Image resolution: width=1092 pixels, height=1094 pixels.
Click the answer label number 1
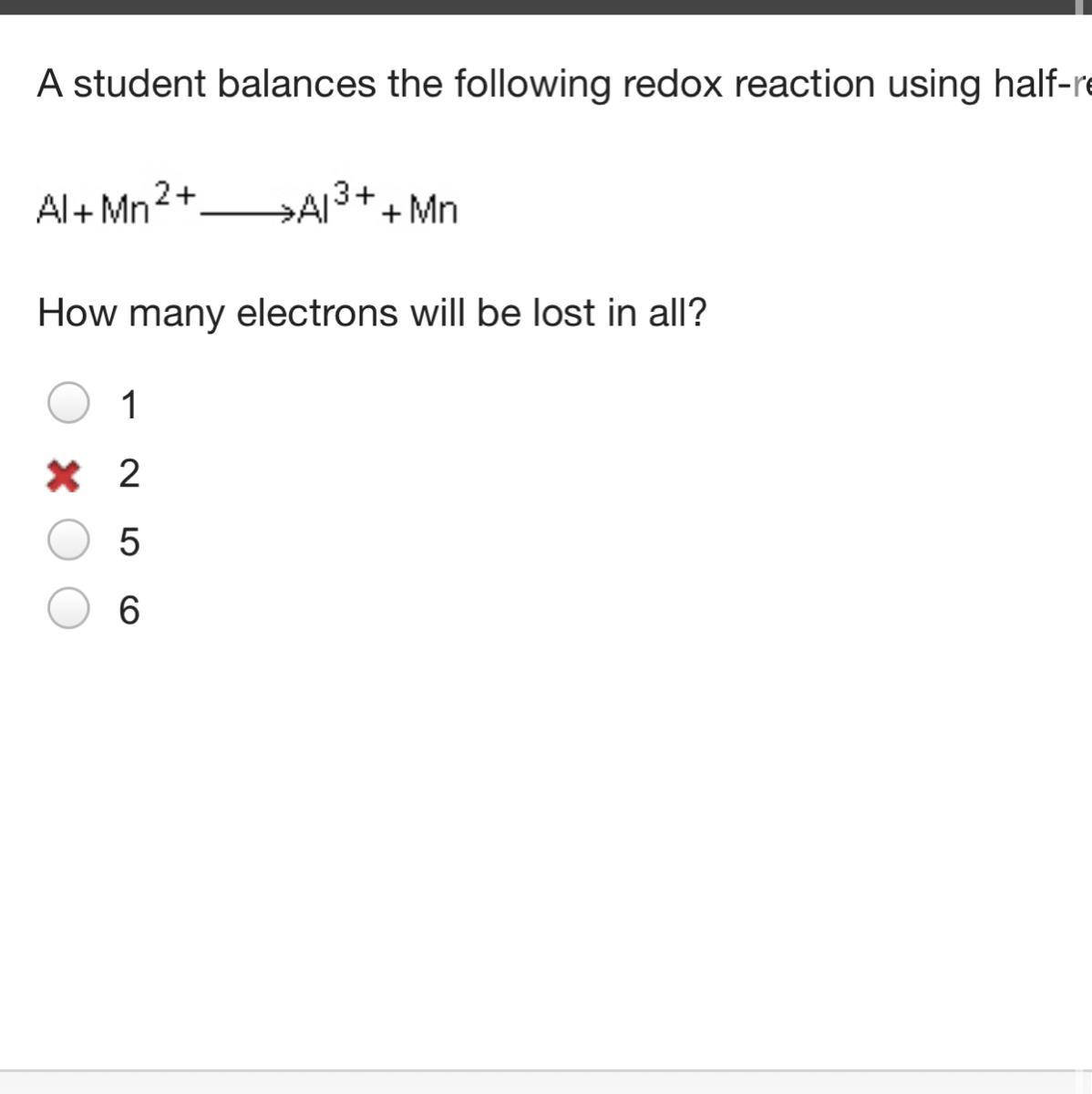(129, 405)
